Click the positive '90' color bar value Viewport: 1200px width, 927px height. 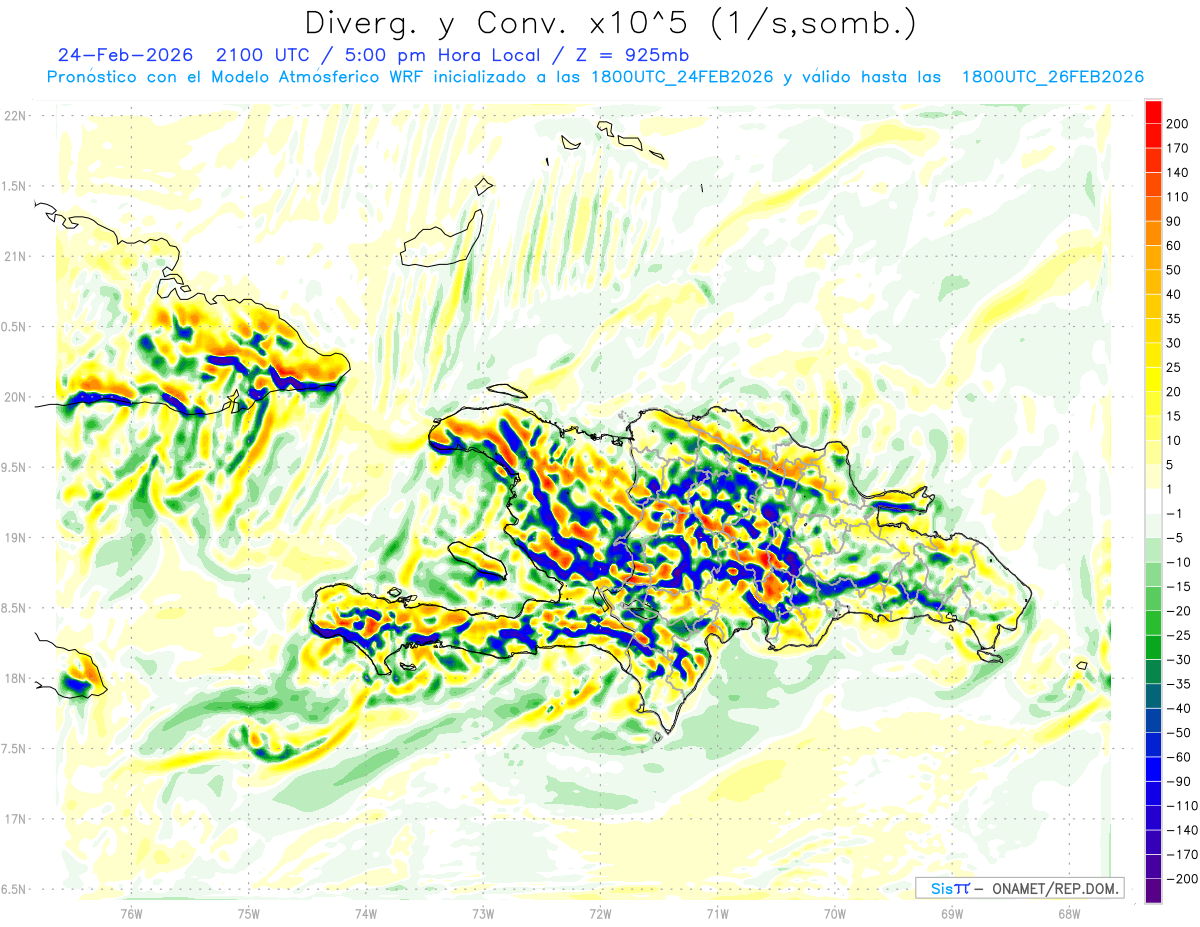[1174, 222]
